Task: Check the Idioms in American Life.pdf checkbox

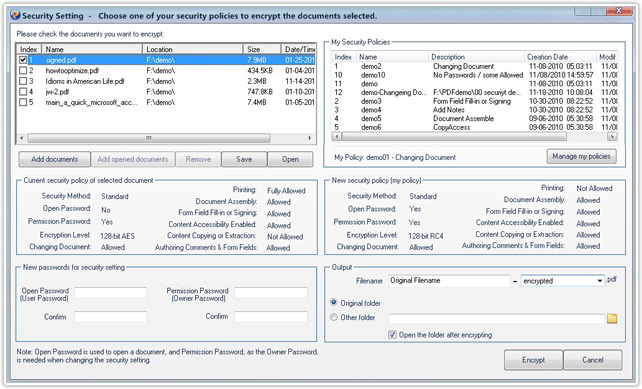Action: [23, 81]
